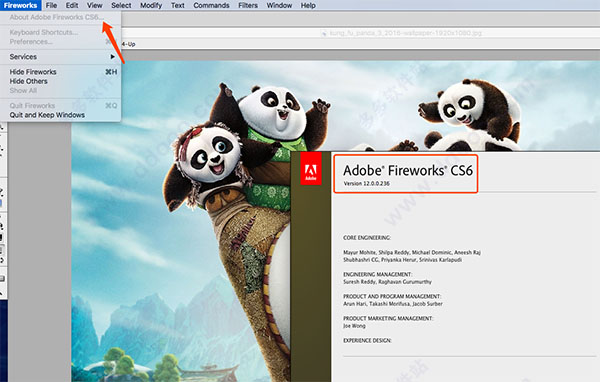Switch to the 4-Up preview tab
The width and height of the screenshot is (600, 382).
(x=129, y=44)
